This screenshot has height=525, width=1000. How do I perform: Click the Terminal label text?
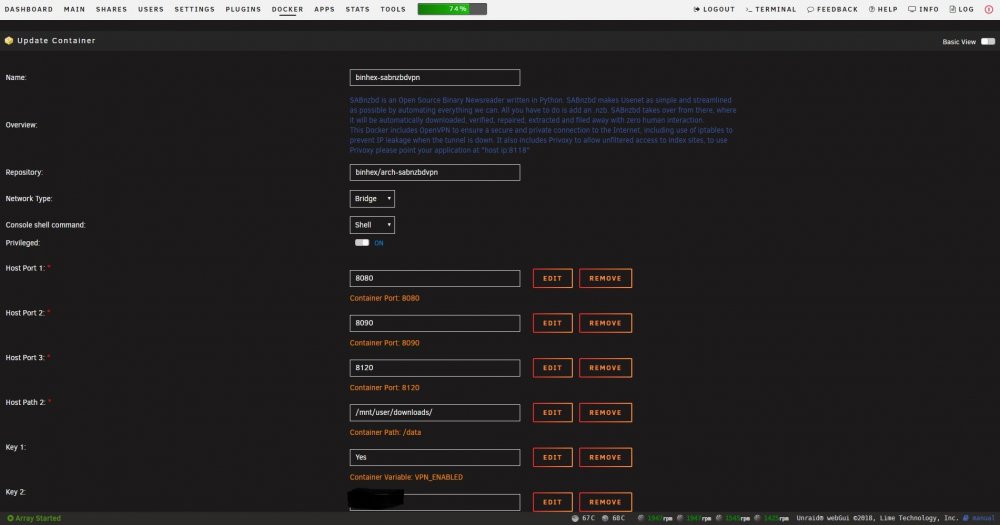coord(776,10)
